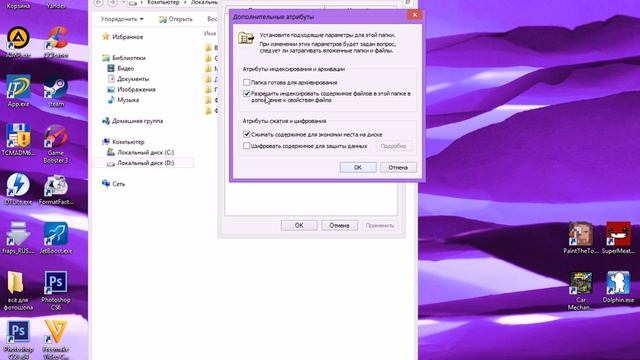This screenshot has height=360, width=640.
Task: Select 'Избранное' in the Explorer sidebar
Action: [127, 37]
